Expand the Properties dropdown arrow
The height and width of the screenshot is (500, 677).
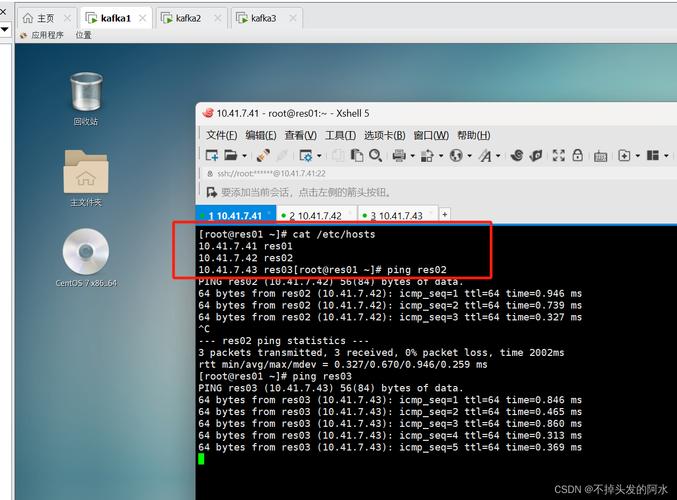(x=319, y=156)
